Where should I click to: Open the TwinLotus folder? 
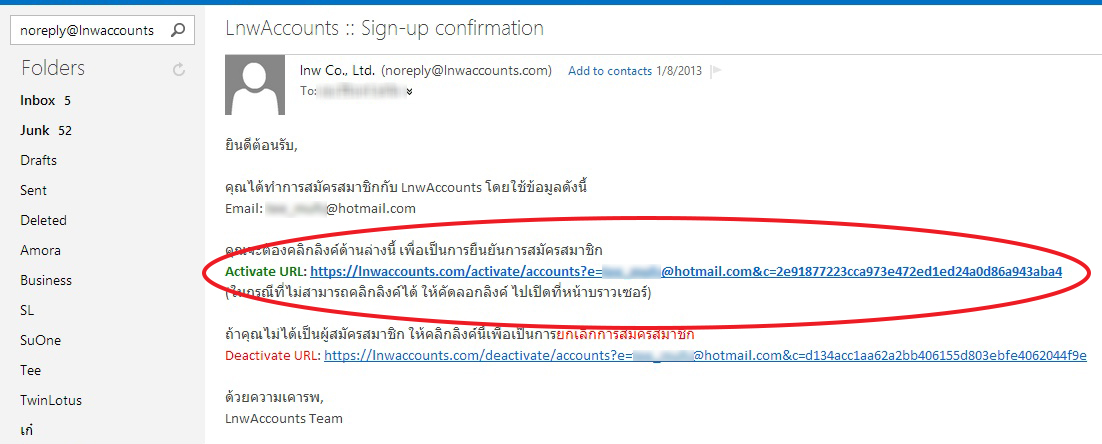point(51,400)
